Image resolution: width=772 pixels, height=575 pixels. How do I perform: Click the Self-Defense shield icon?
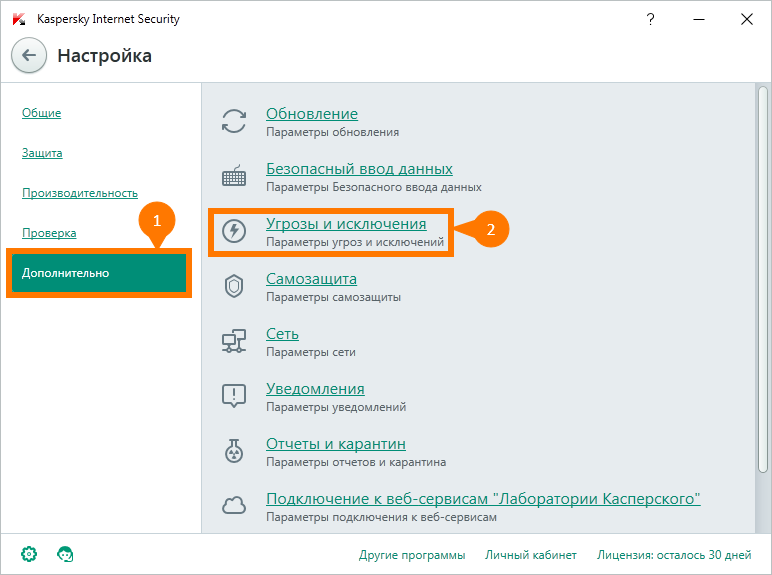[234, 286]
